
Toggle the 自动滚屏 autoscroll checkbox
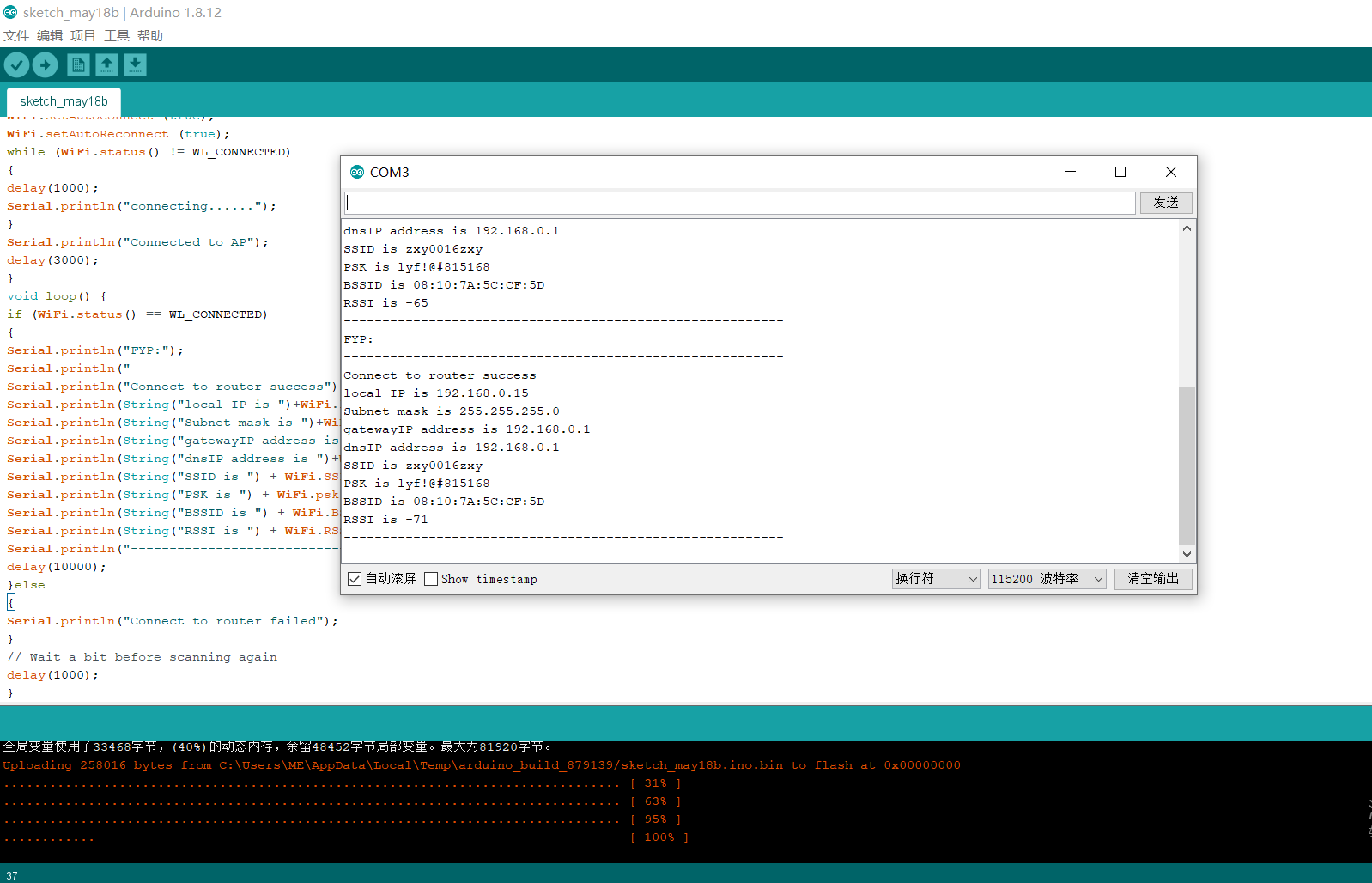355,579
